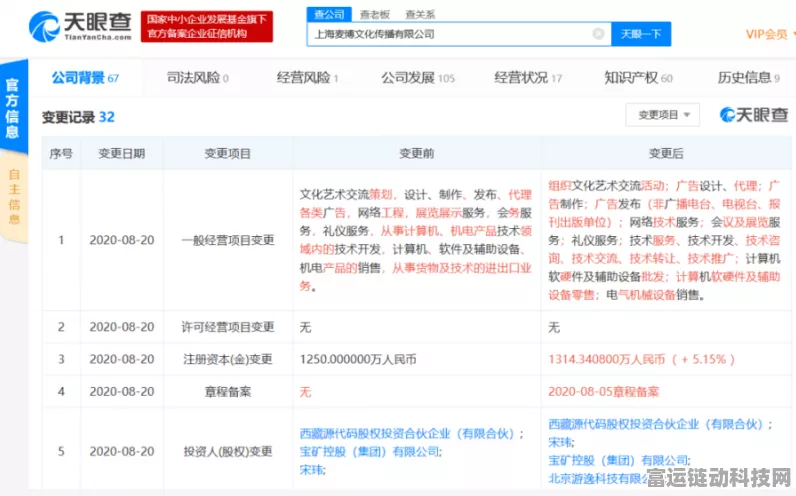Open 宋玮 link in 变更前 column

311,470
